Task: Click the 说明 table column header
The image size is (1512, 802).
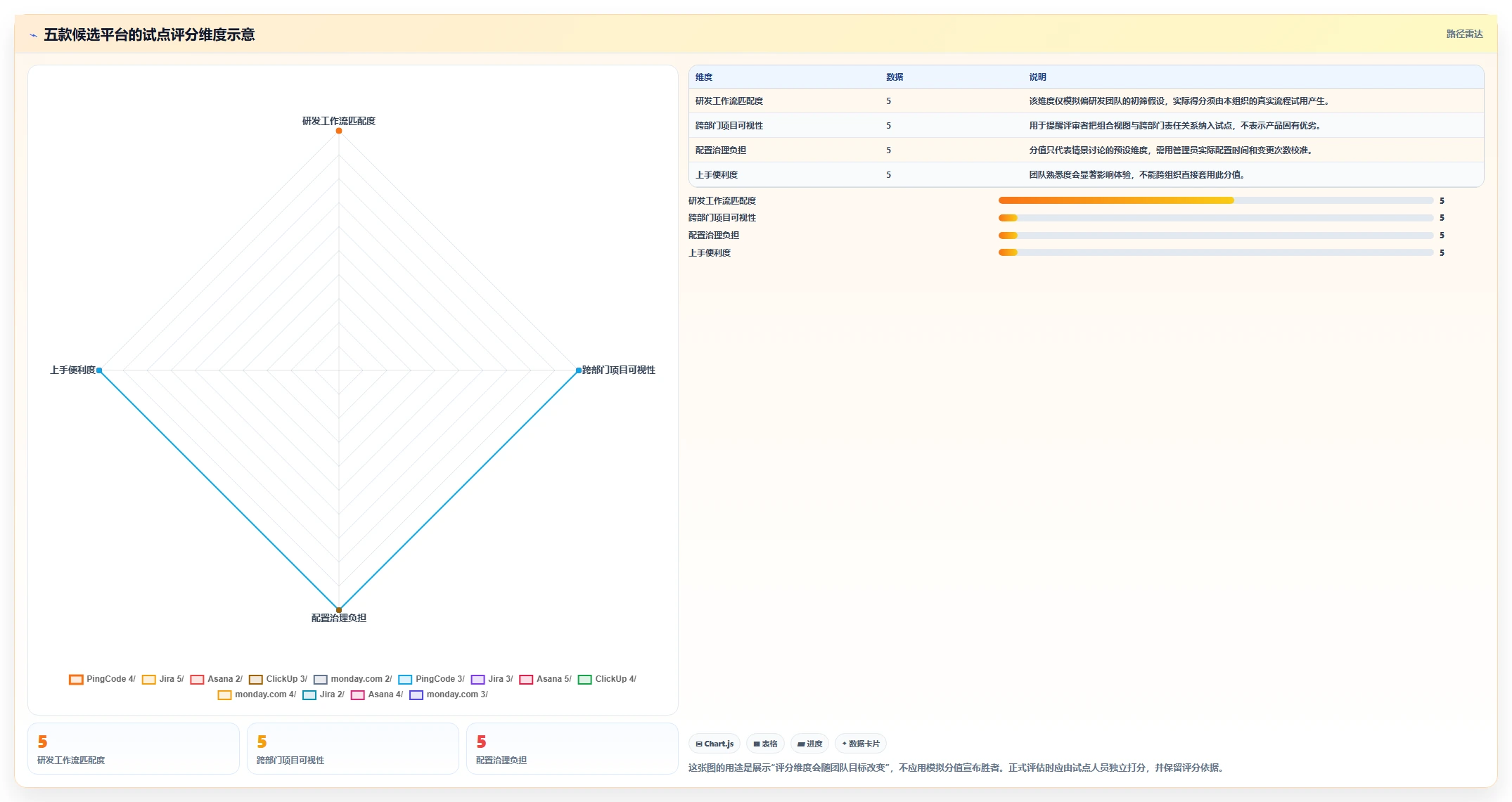Action: click(x=1037, y=77)
